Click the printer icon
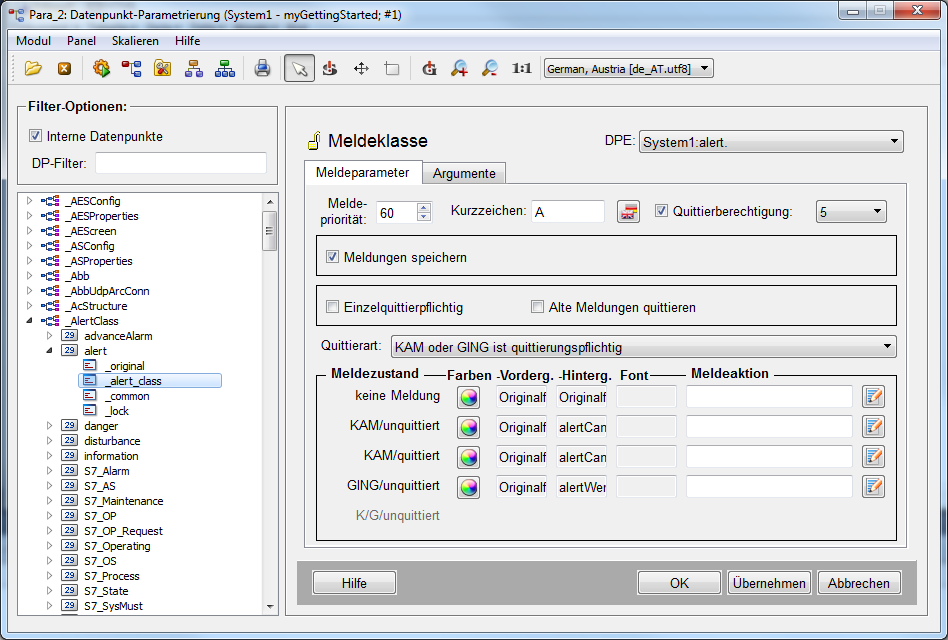This screenshot has height=640, width=948. [262, 68]
